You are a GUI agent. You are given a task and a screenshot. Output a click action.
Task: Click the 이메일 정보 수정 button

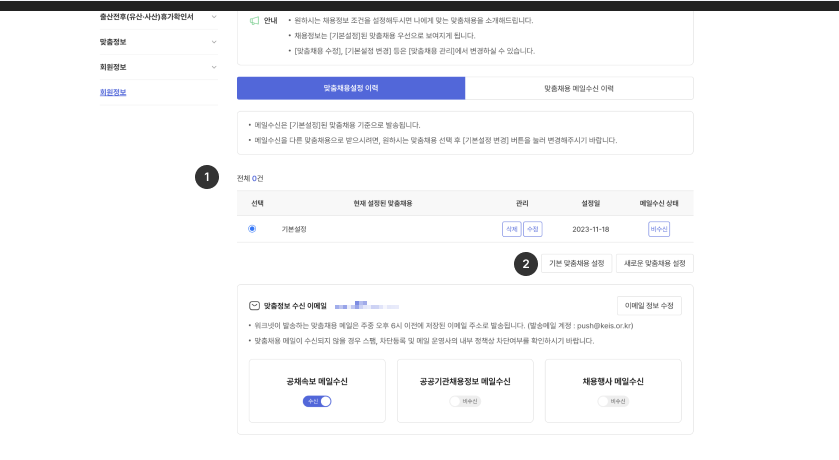click(649, 305)
